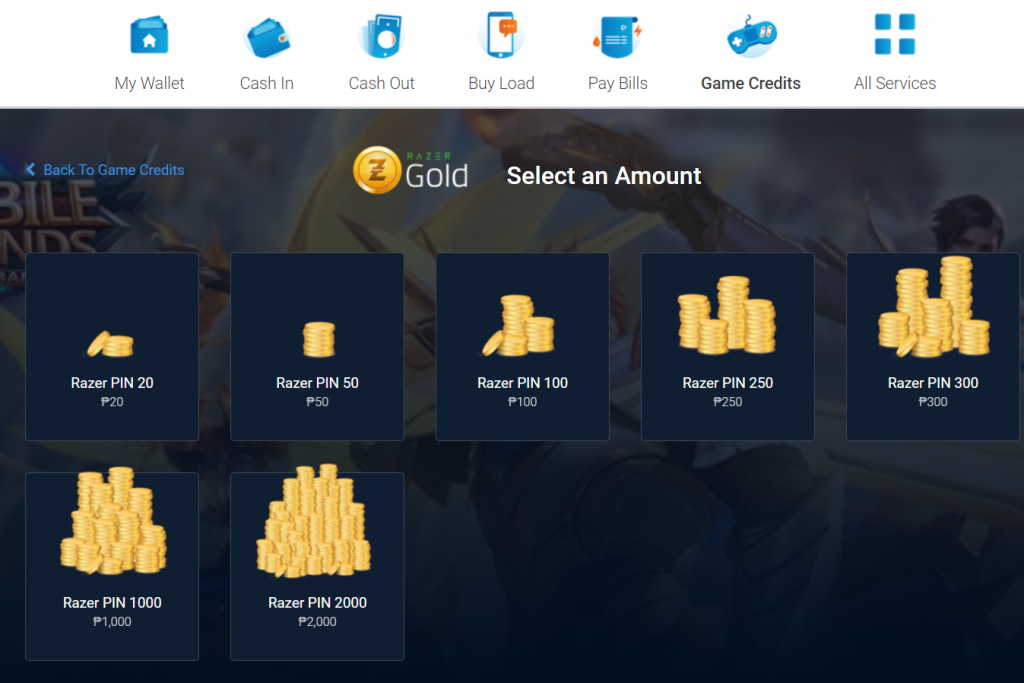The image size is (1024, 683).
Task: Click the Razer PIN 2000 coin pile image
Action: pos(314,520)
